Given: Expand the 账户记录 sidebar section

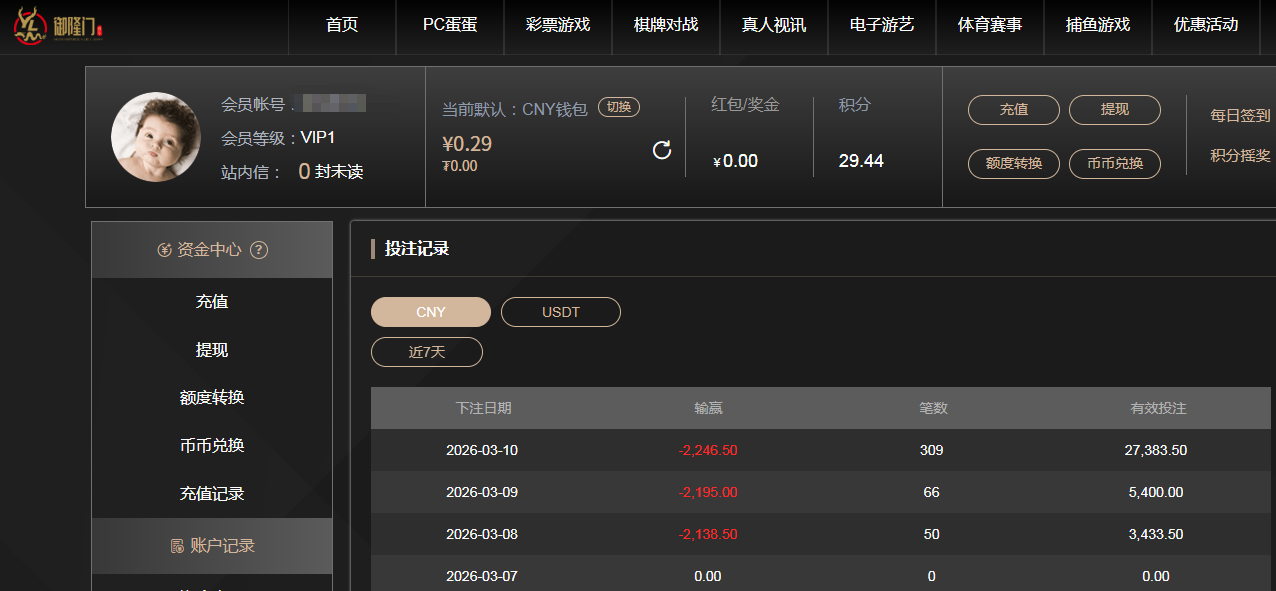Looking at the screenshot, I should 212,546.
